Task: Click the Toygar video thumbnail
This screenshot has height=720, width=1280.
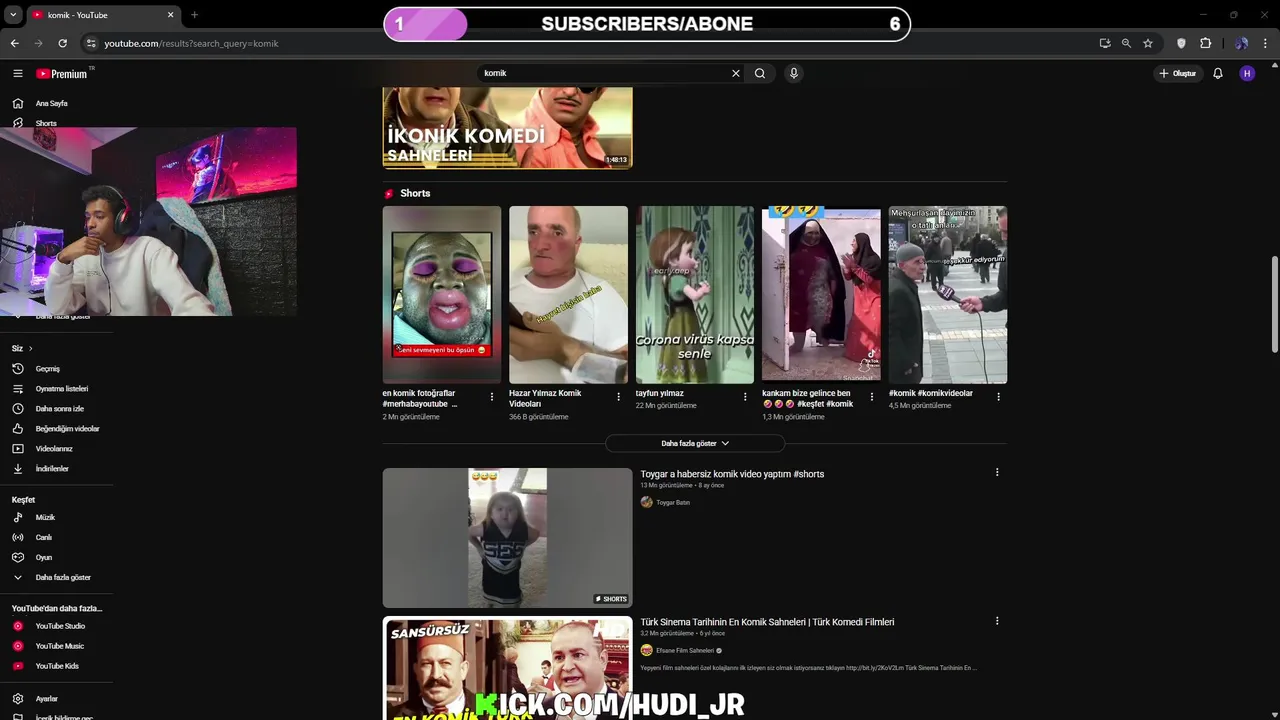Action: 508,538
